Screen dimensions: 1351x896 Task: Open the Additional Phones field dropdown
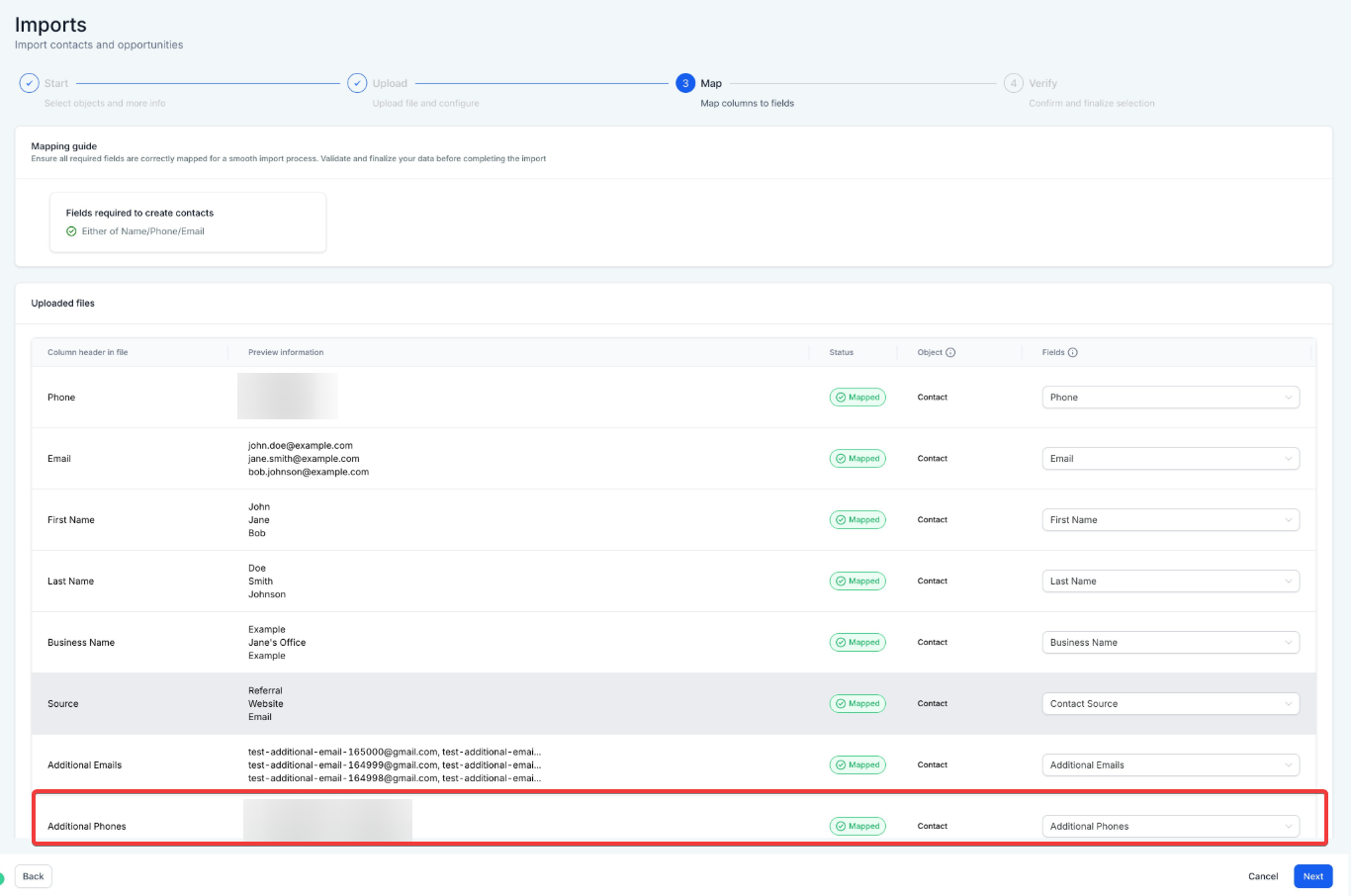[1170, 827]
